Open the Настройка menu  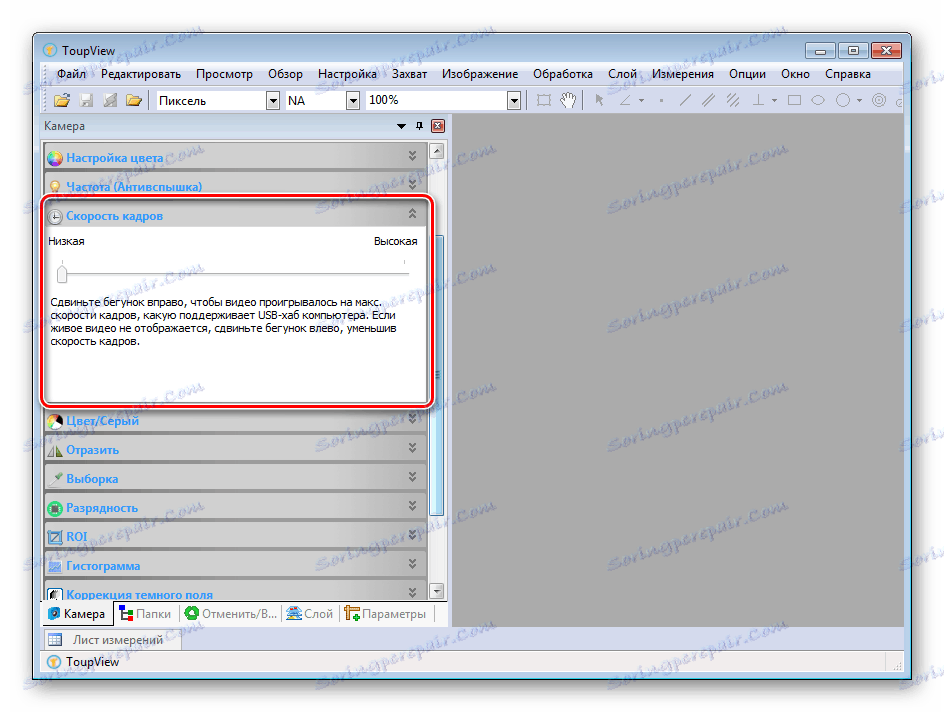pyautogui.click(x=347, y=74)
